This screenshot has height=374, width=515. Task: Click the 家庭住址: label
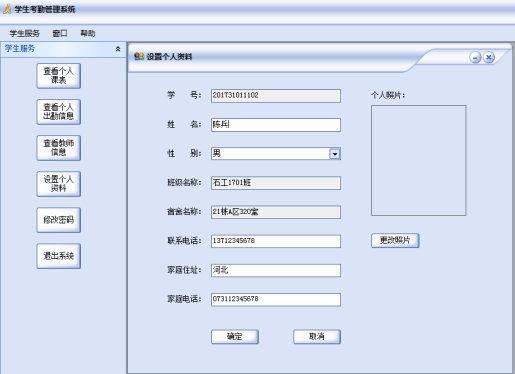pos(184,270)
